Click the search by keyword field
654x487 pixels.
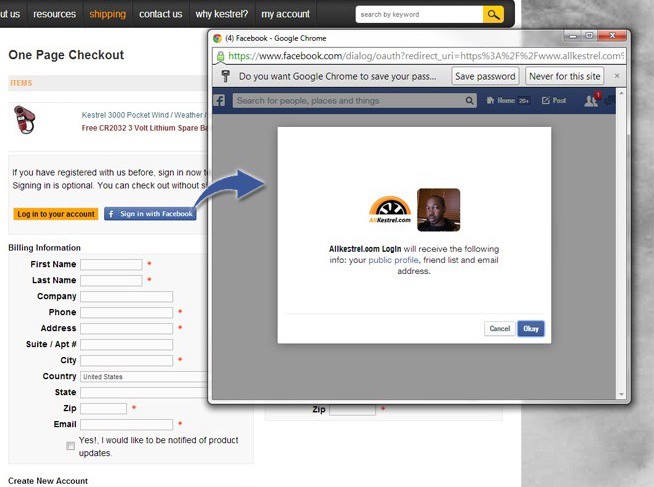pos(419,15)
